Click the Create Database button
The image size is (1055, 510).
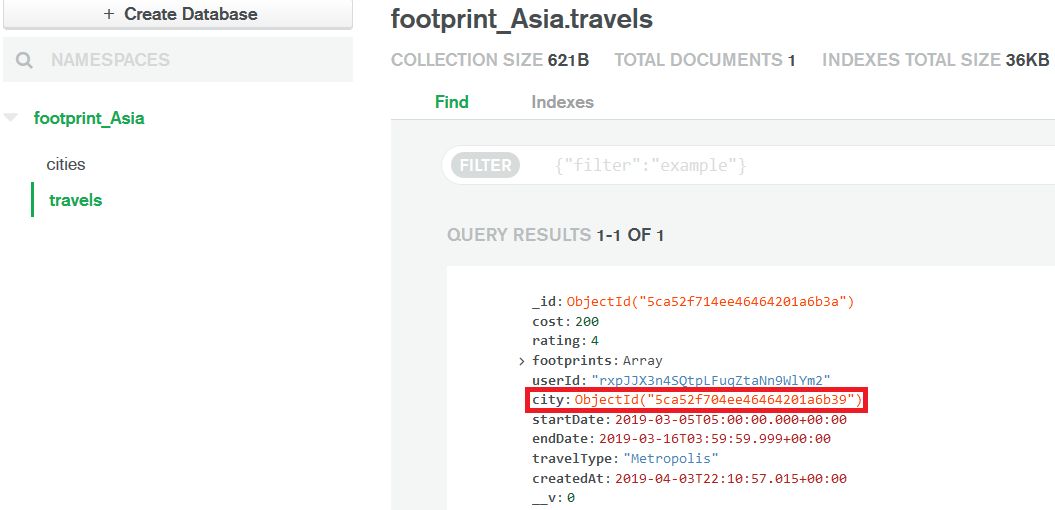[178, 14]
